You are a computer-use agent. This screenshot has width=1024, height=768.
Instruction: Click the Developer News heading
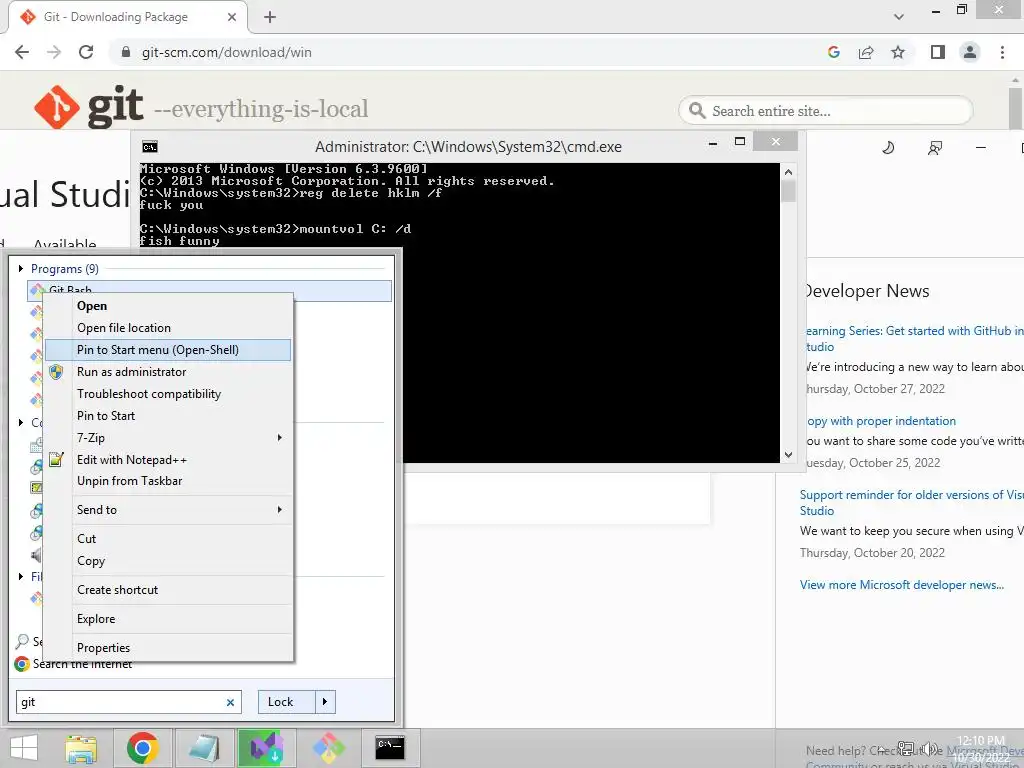pyautogui.click(x=867, y=291)
